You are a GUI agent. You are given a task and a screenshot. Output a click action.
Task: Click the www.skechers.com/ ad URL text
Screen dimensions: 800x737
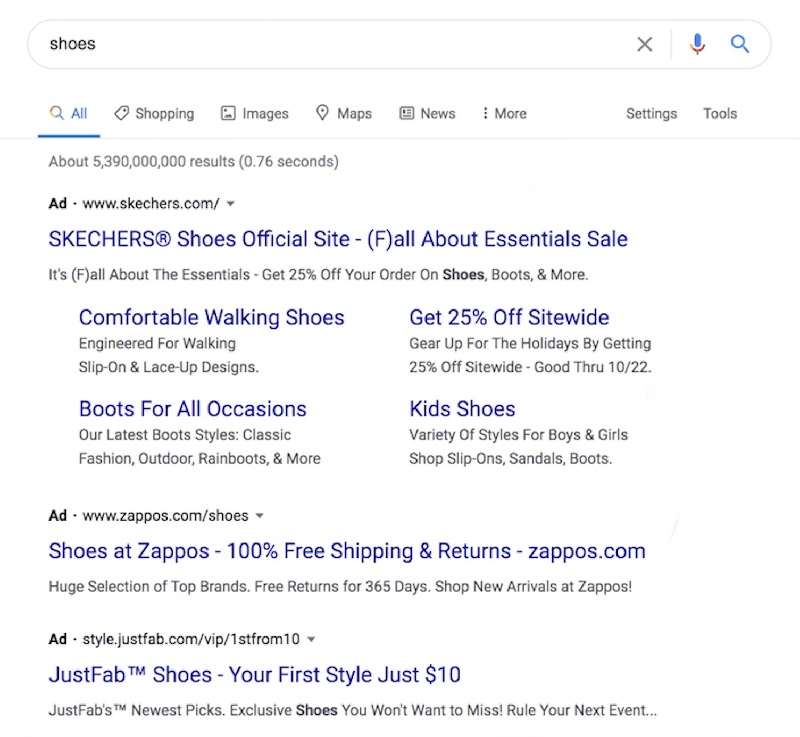click(x=151, y=204)
